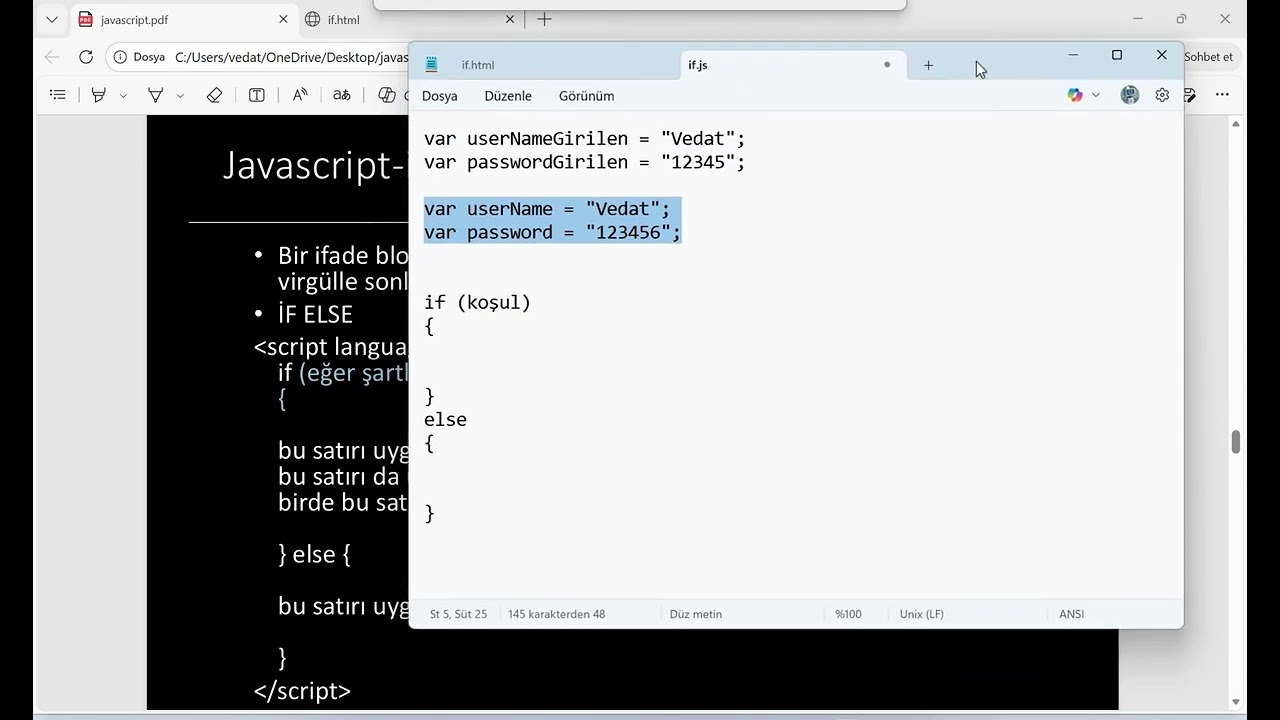1280x720 pixels.
Task: Click the Notepad app icon in title bar
Action: 431,65
